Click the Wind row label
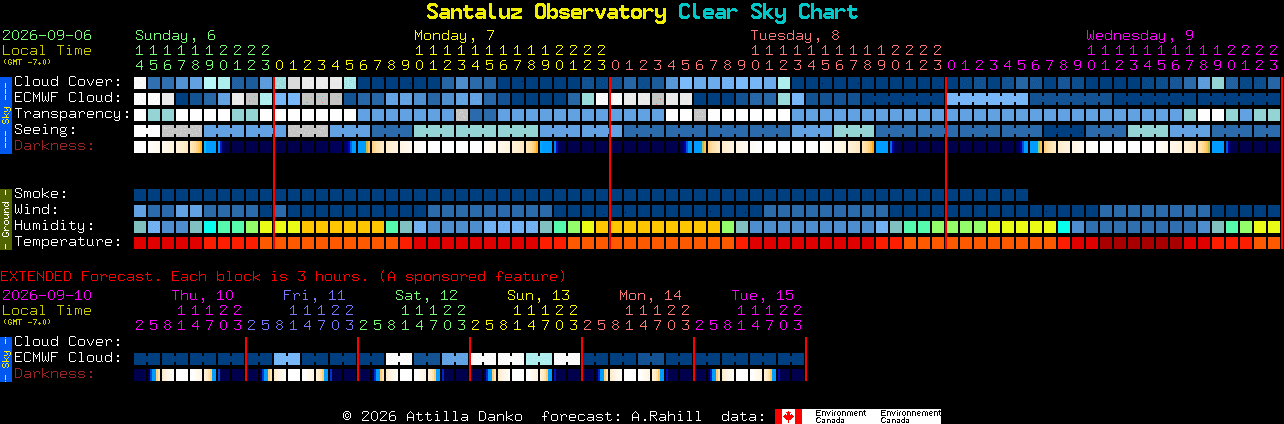This screenshot has width=1284, height=424. pyautogui.click(x=36, y=210)
